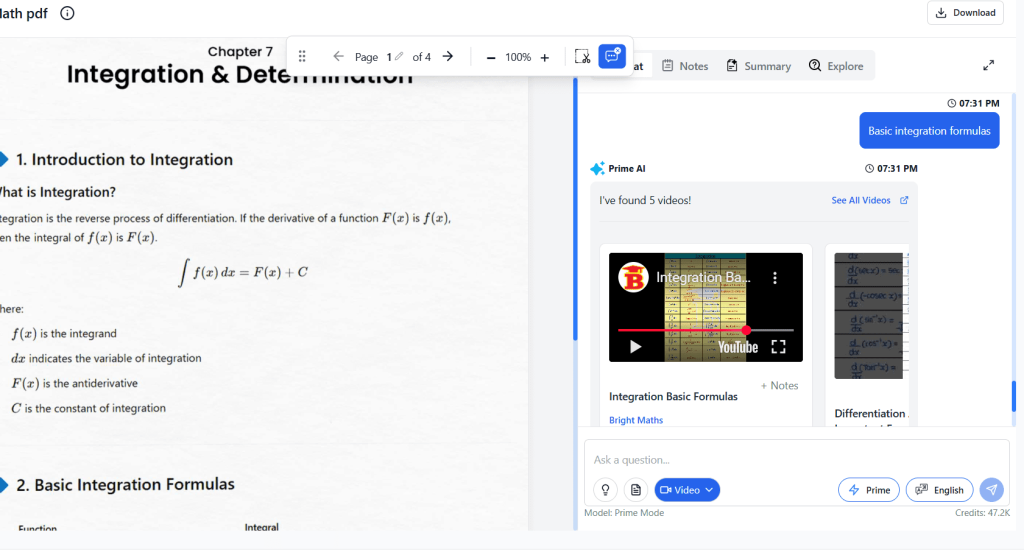This screenshot has height=555, width=1024.
Task: Click the document icon in chat box
Action: [635, 490]
